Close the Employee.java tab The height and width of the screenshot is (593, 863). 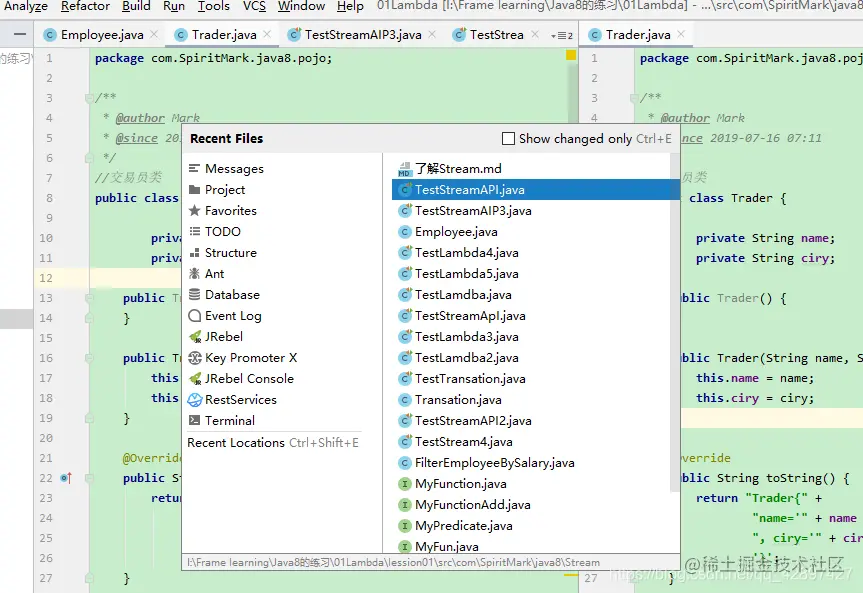154,34
